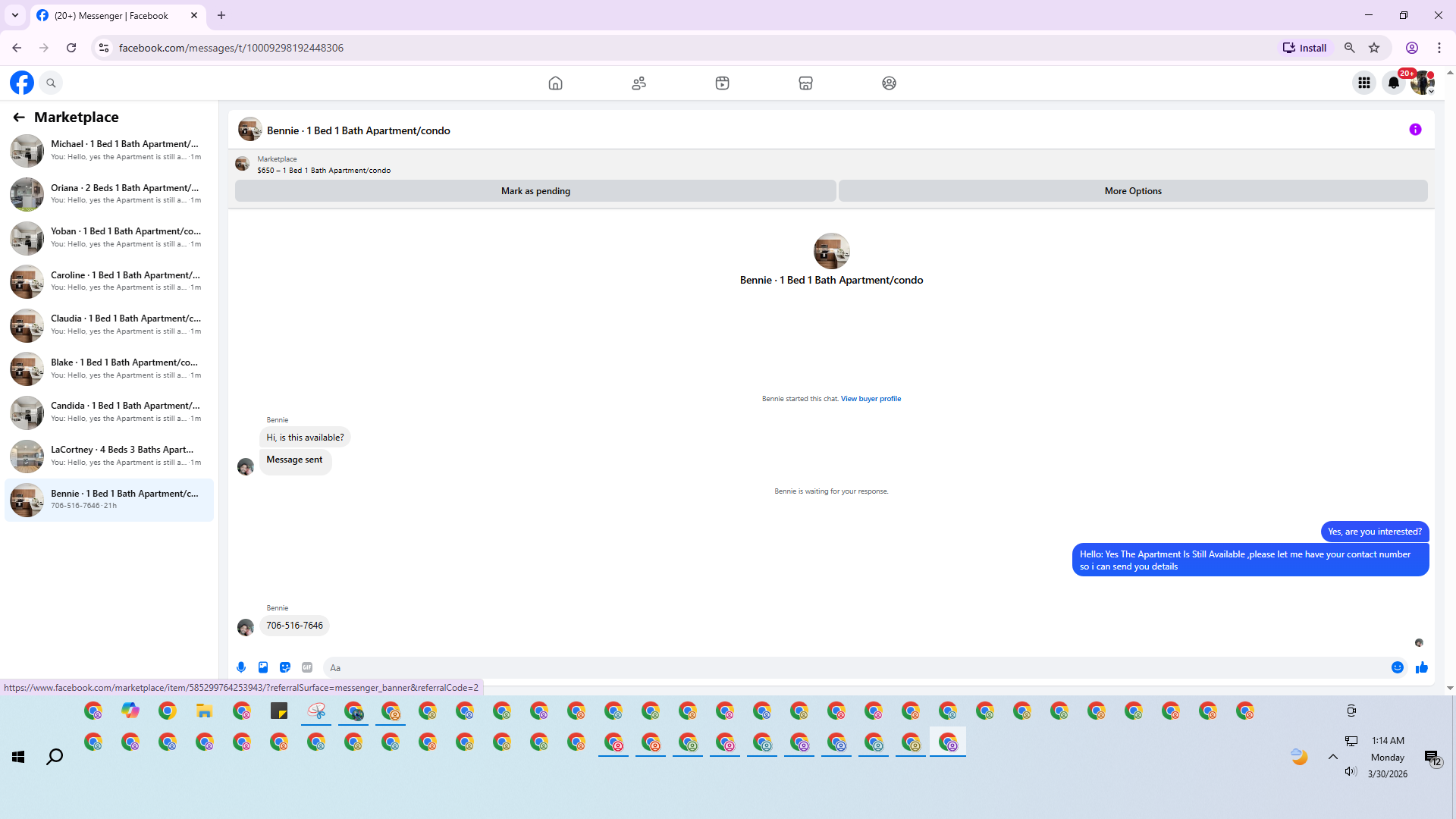The height and width of the screenshot is (819, 1456).
Task: Open Oriana's 2 Beds conversation
Action: click(109, 194)
